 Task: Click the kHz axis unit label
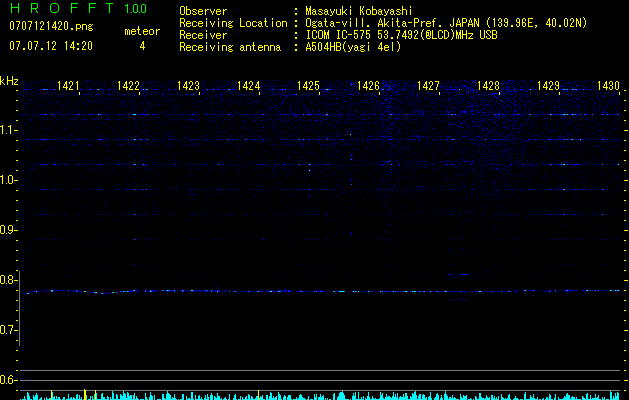click(x=9, y=81)
